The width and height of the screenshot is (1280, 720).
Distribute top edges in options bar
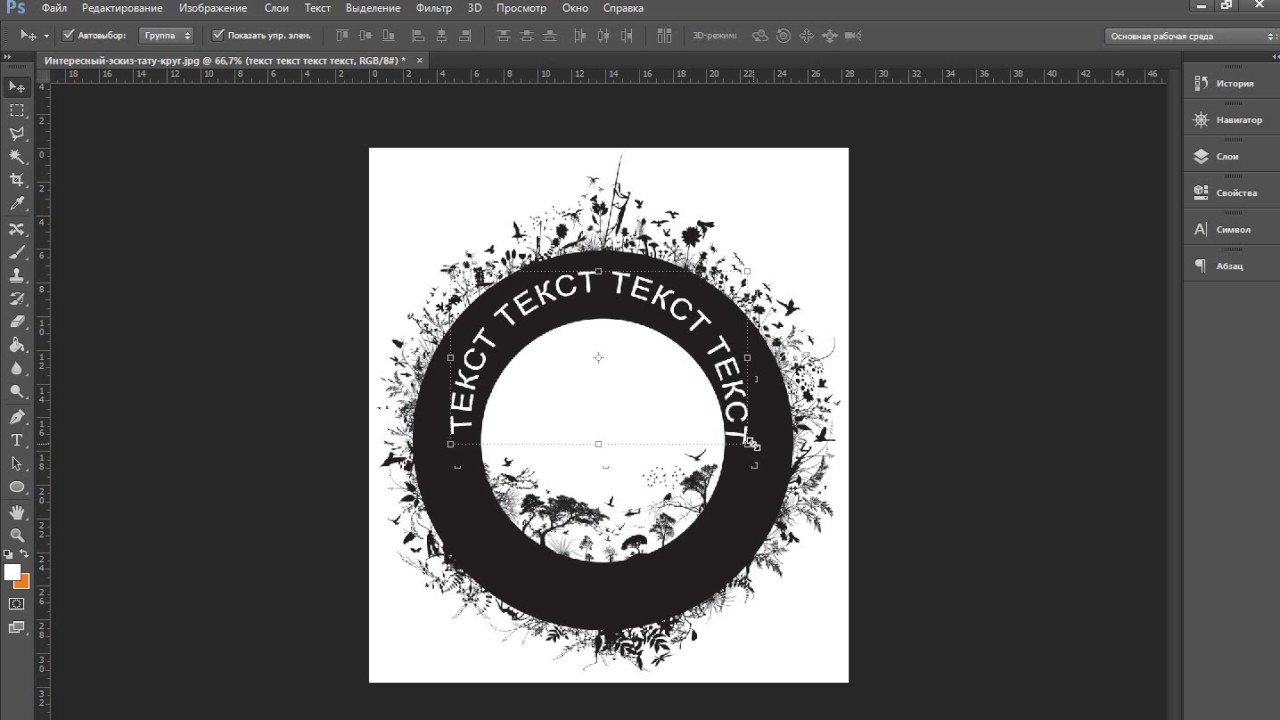point(503,36)
